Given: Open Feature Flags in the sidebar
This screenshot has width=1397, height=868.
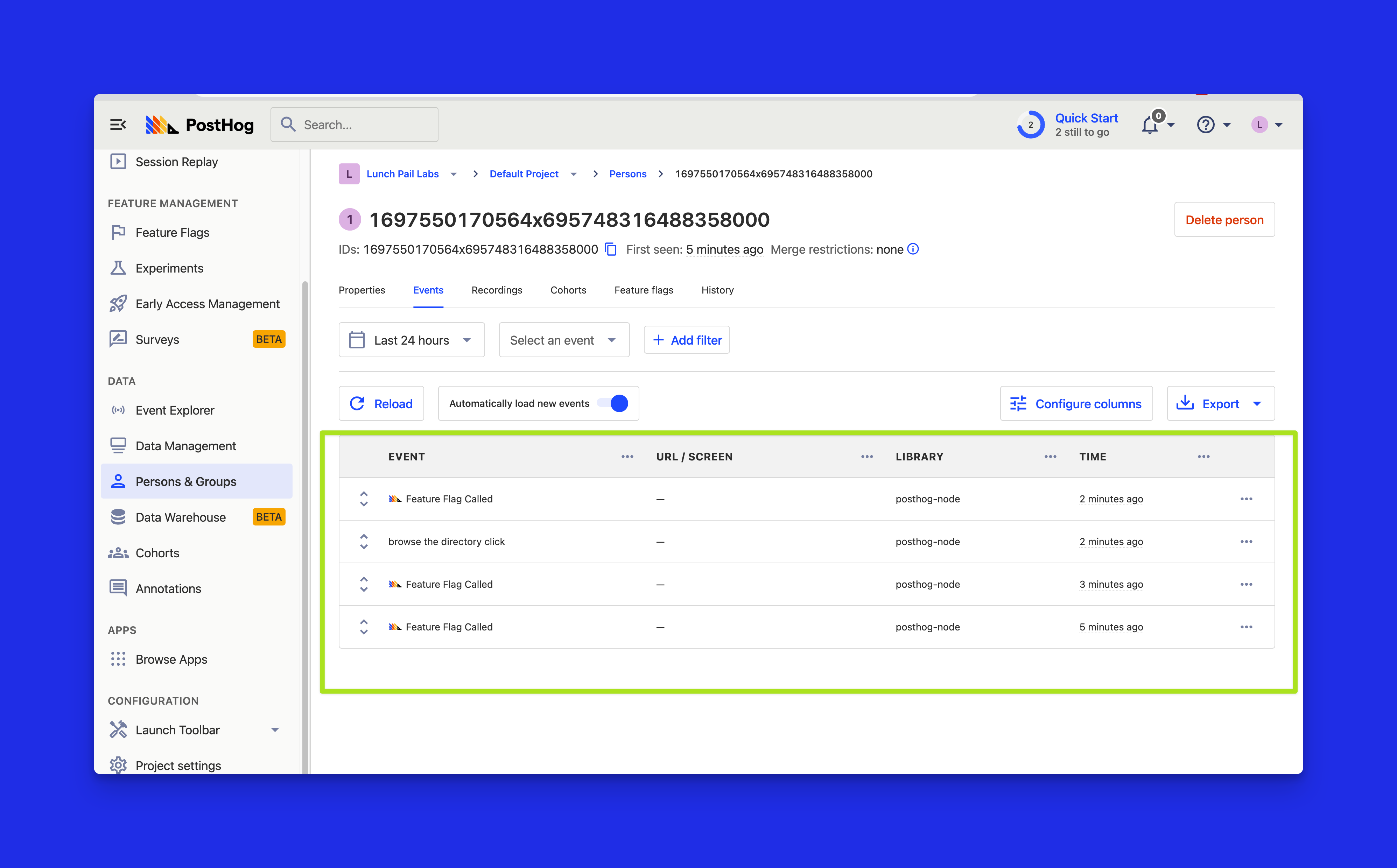Looking at the screenshot, I should [x=172, y=233].
